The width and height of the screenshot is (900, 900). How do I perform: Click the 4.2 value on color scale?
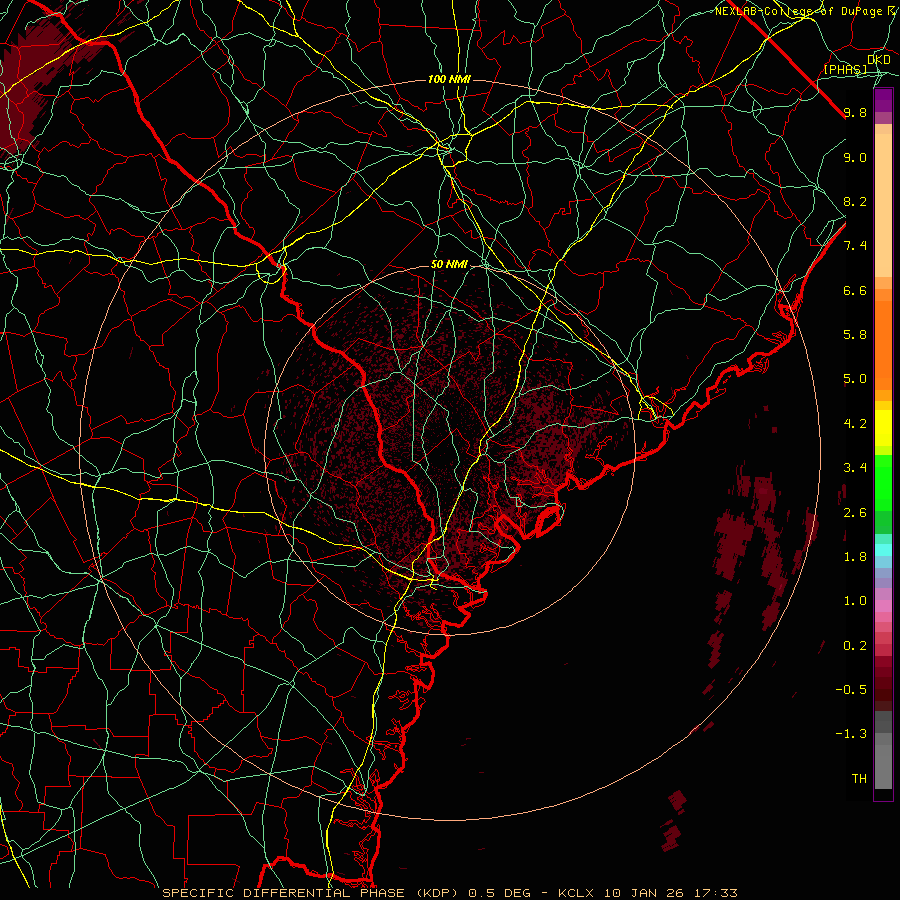coord(855,424)
